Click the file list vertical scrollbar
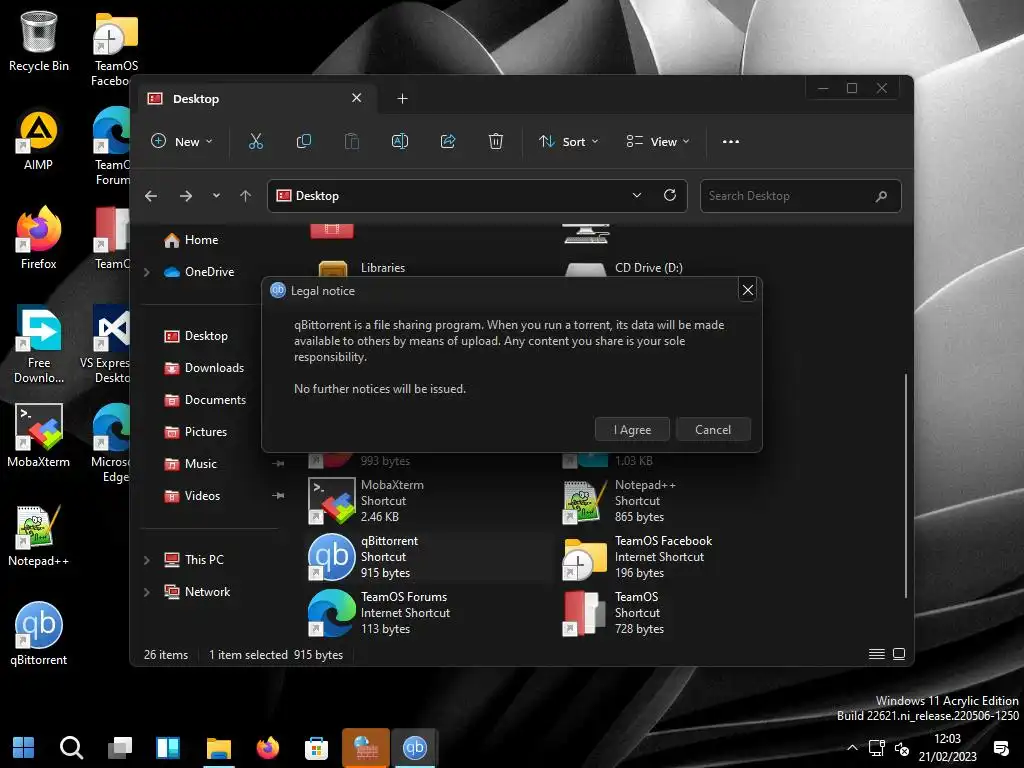Image resolution: width=1024 pixels, height=768 pixels. [906, 486]
